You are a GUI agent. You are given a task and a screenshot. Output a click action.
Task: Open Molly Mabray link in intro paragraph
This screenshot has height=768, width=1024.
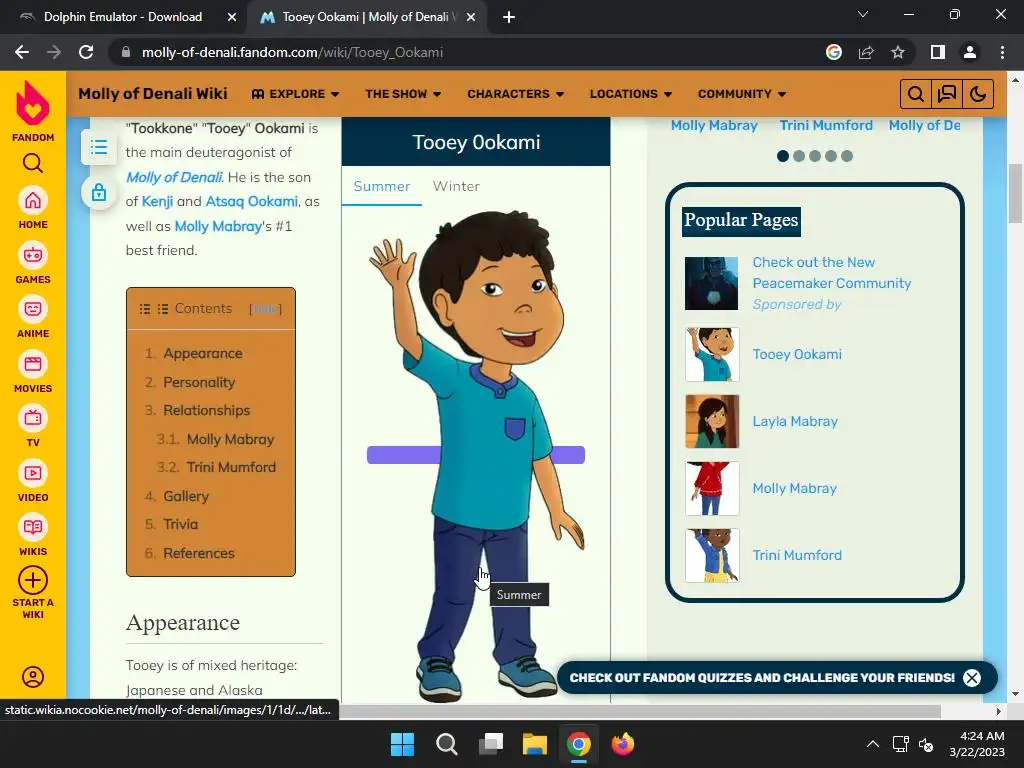pos(218,227)
